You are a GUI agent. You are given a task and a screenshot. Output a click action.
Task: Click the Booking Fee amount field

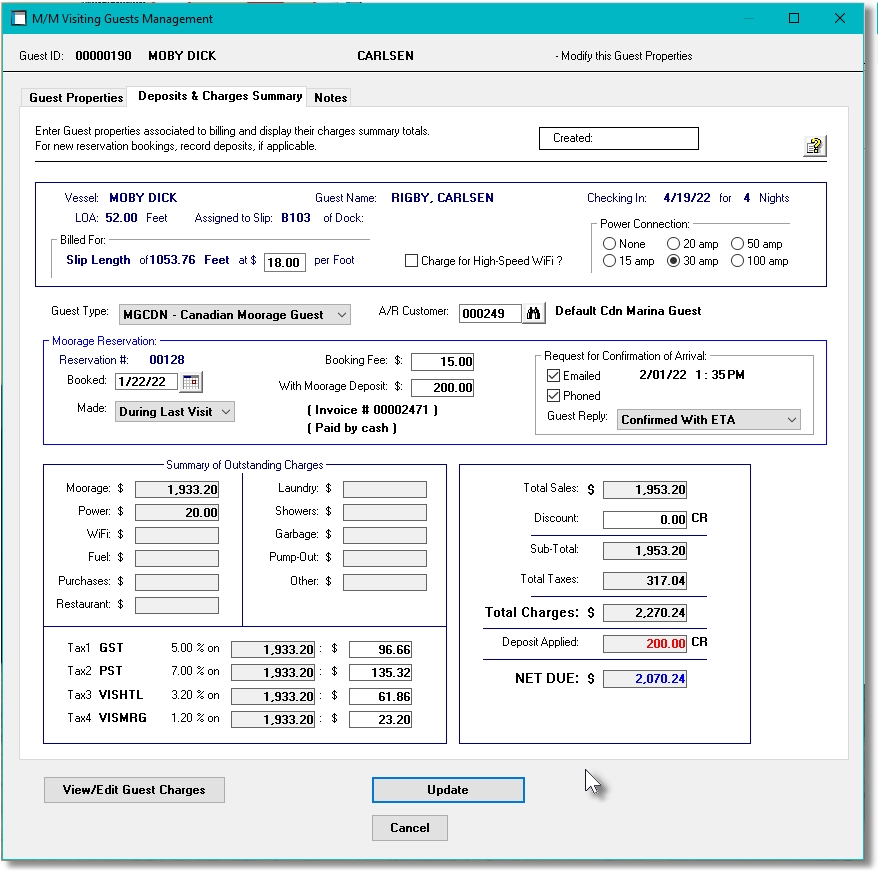point(442,361)
